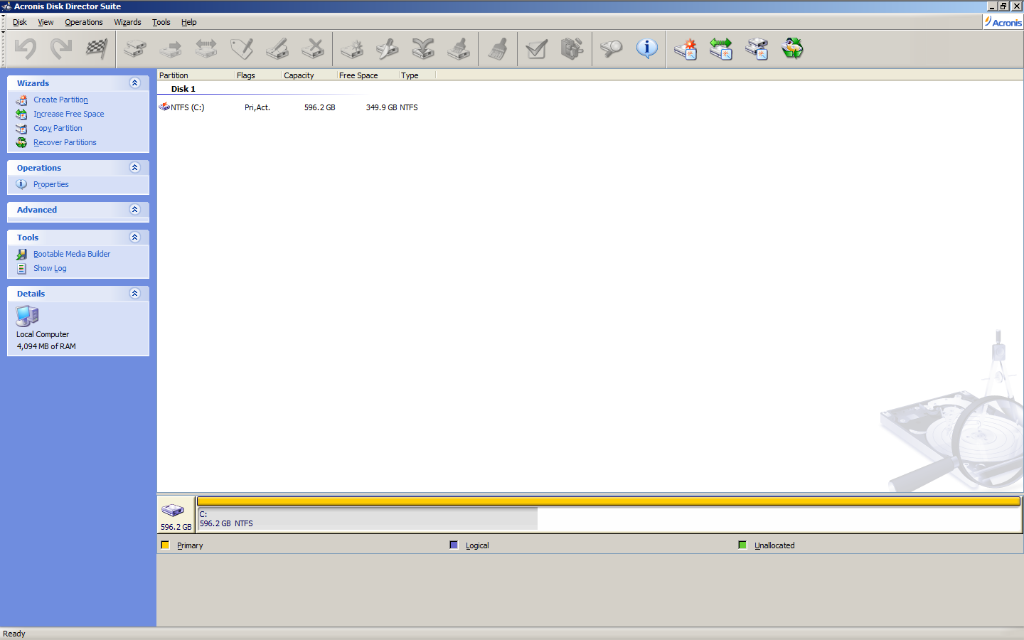Click the Local Computer icon in Details
The width and height of the screenshot is (1024, 640).
pyautogui.click(x=27, y=316)
